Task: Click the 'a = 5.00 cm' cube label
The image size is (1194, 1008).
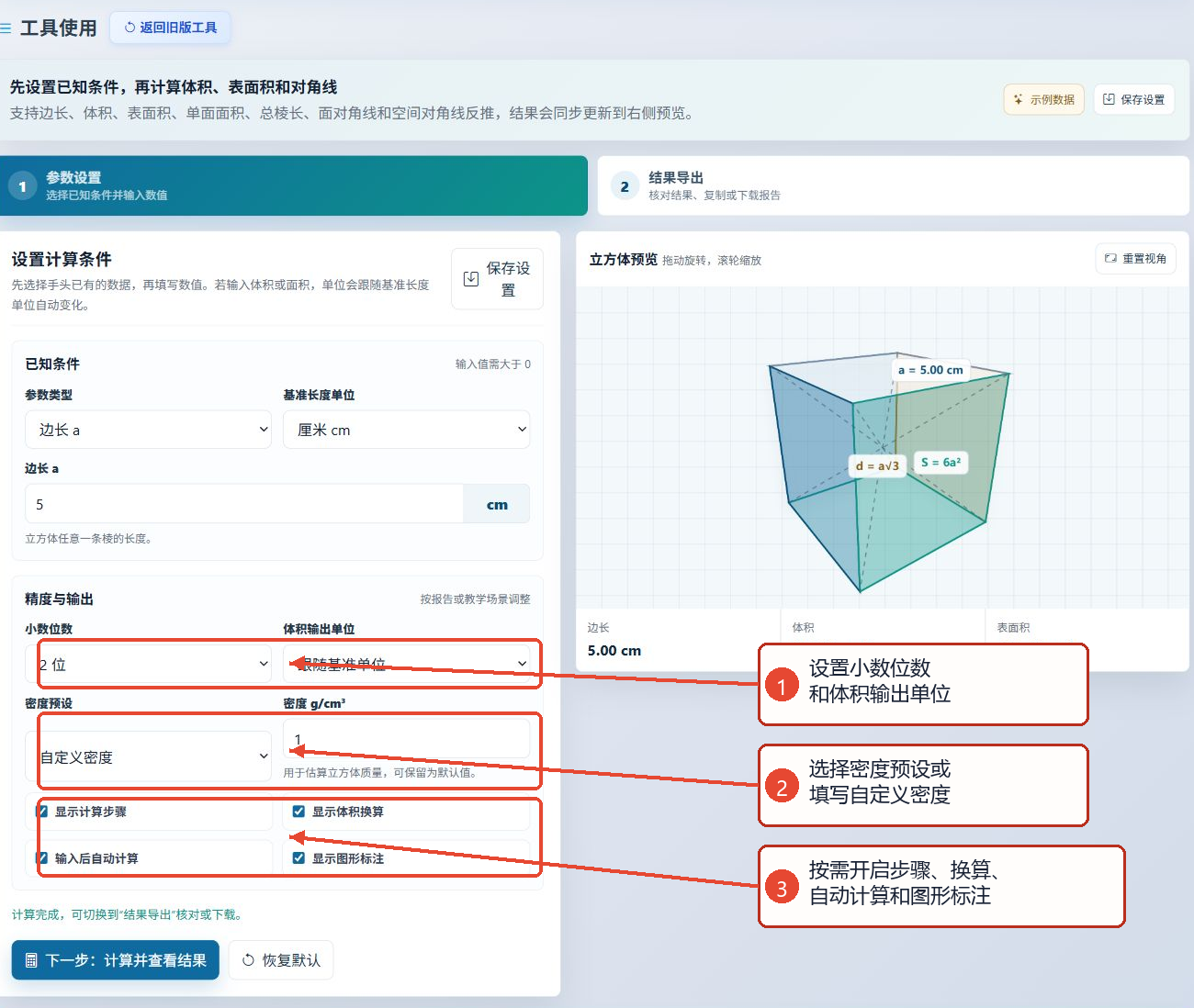Action: (930, 370)
